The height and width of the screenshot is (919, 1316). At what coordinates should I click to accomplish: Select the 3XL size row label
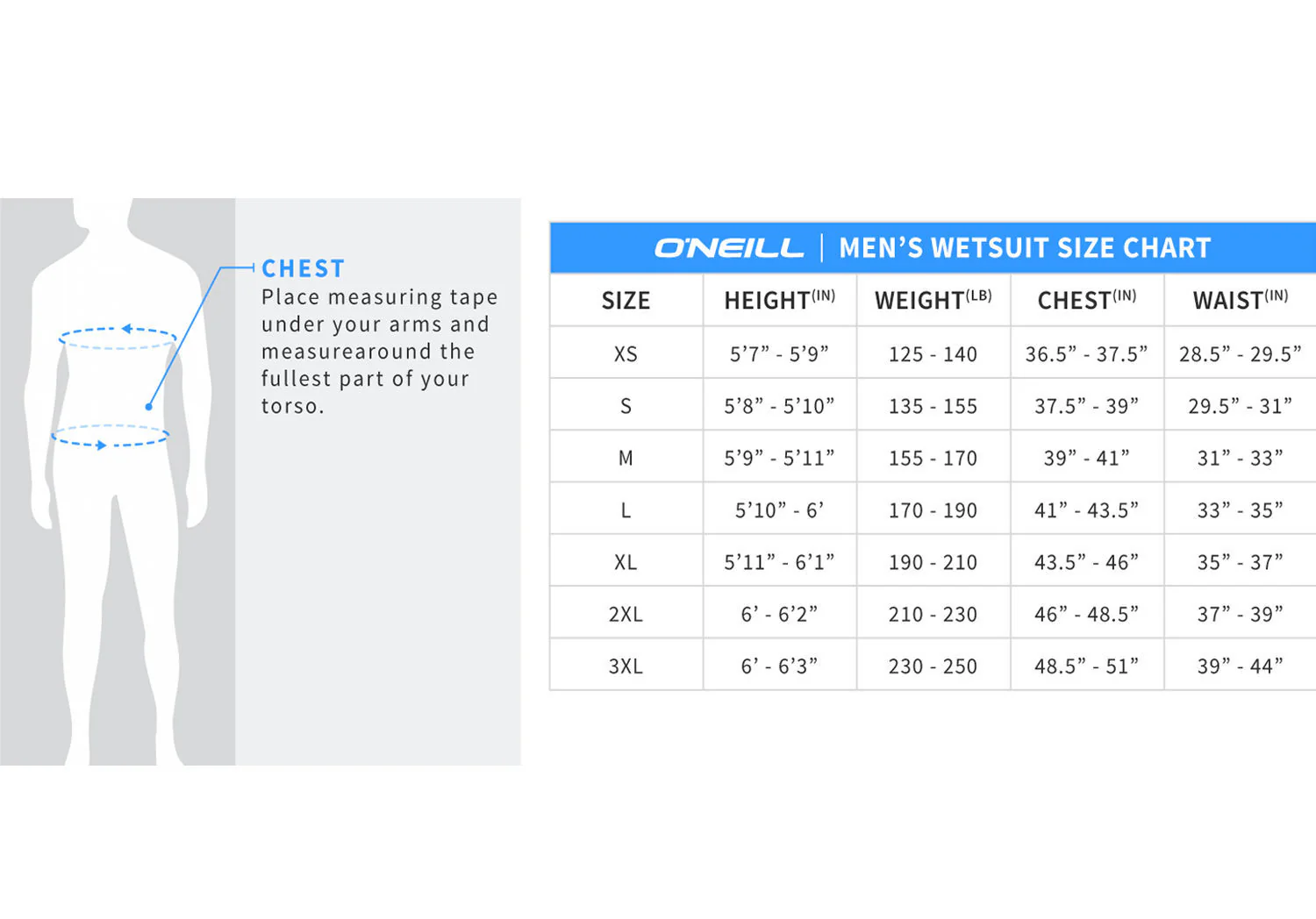click(626, 666)
